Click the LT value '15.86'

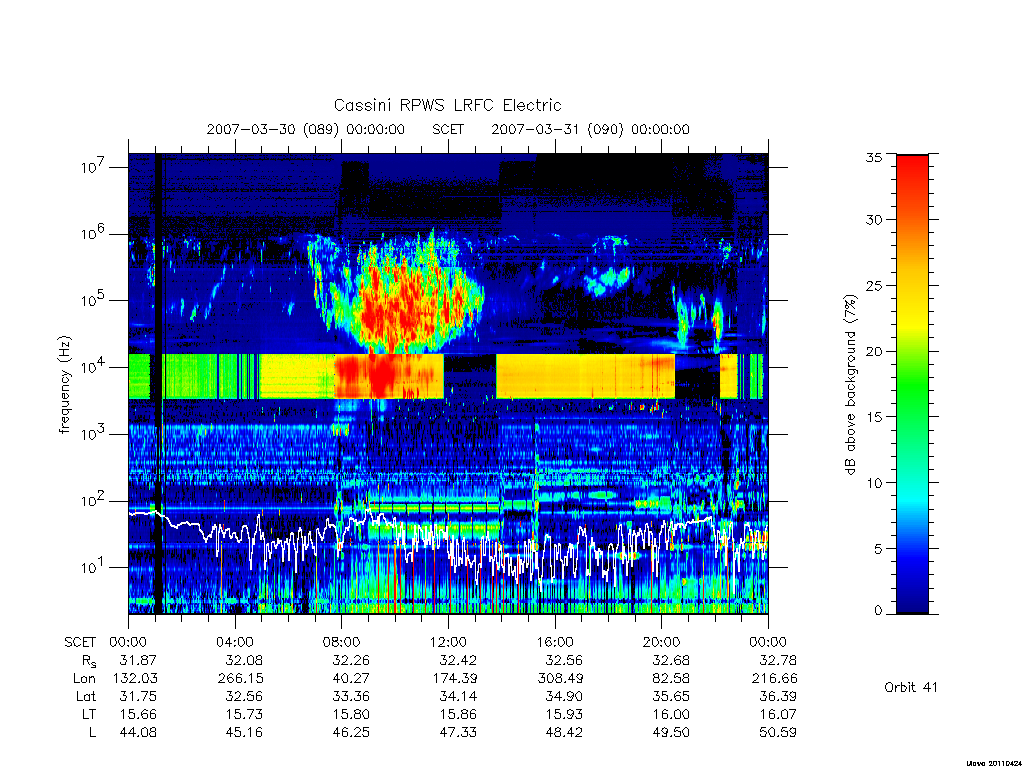pyautogui.click(x=458, y=714)
